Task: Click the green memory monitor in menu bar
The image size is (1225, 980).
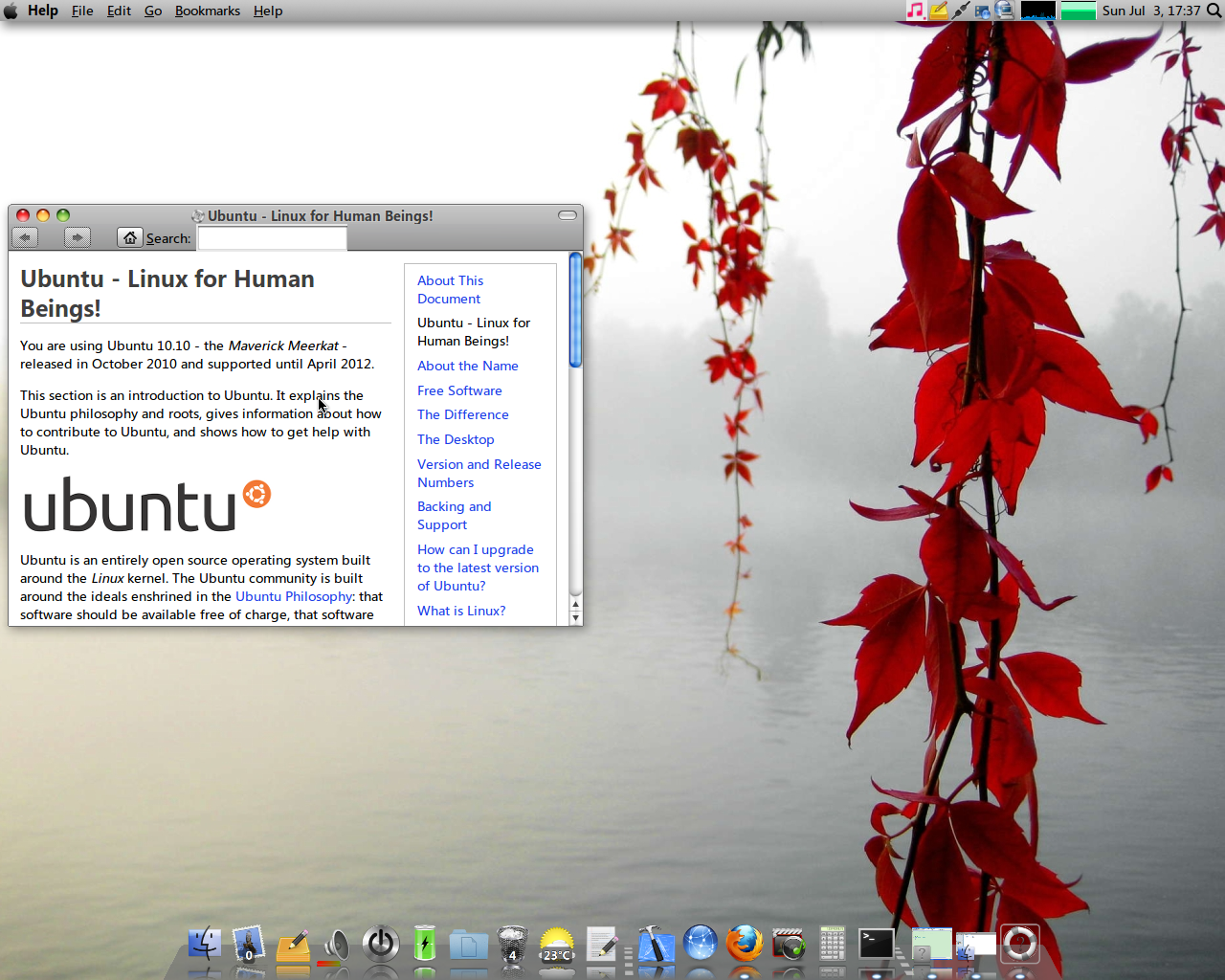Action: [1079, 11]
